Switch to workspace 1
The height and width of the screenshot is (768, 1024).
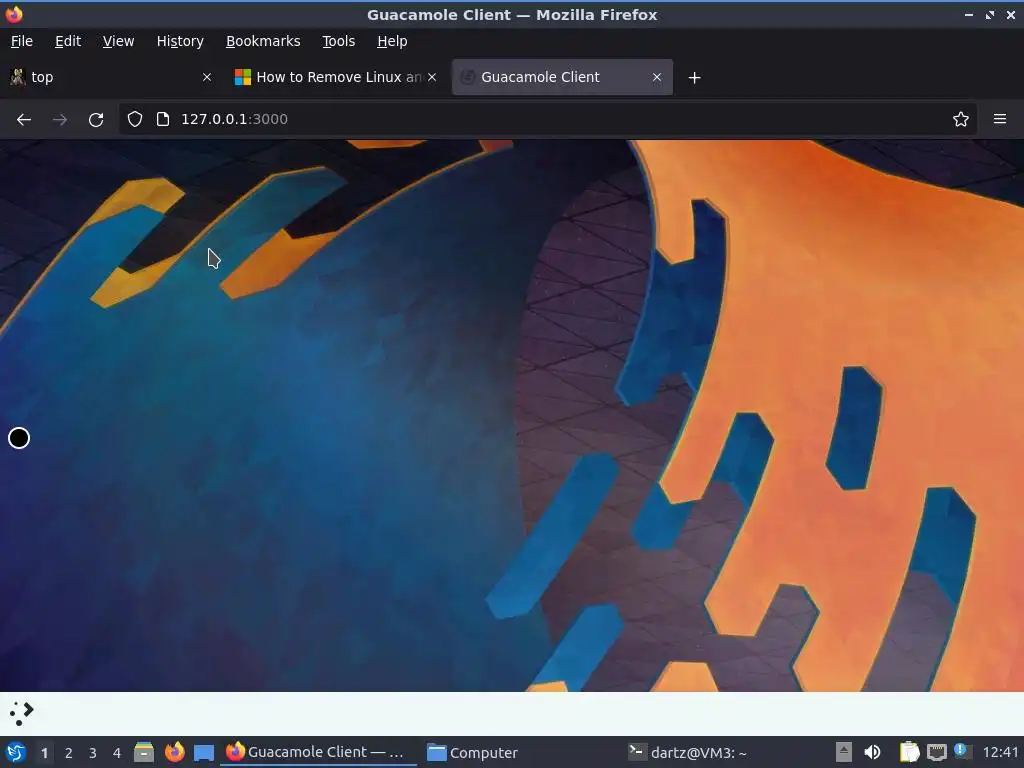click(x=44, y=753)
